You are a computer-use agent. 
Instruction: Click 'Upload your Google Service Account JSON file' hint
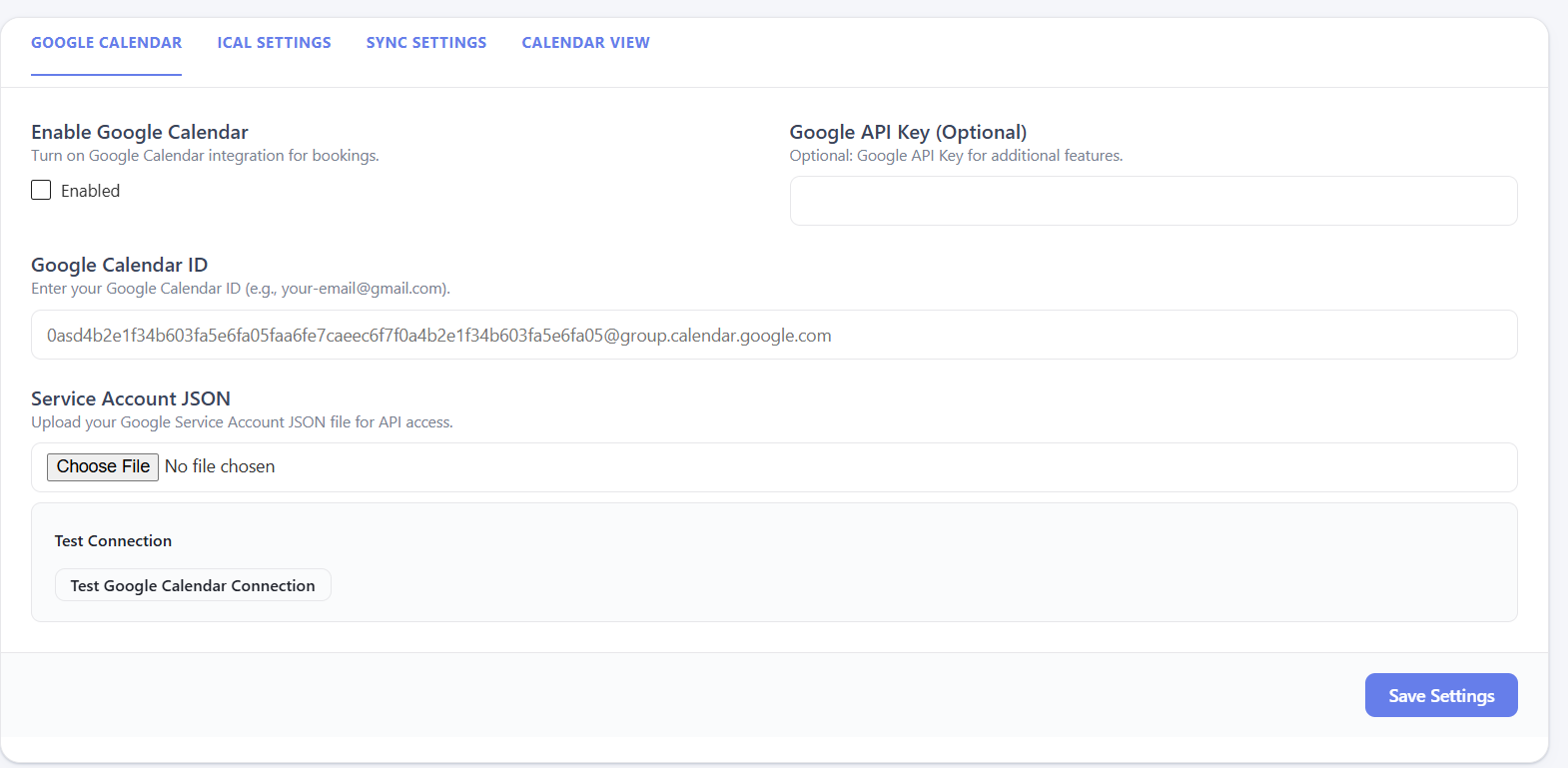(242, 422)
